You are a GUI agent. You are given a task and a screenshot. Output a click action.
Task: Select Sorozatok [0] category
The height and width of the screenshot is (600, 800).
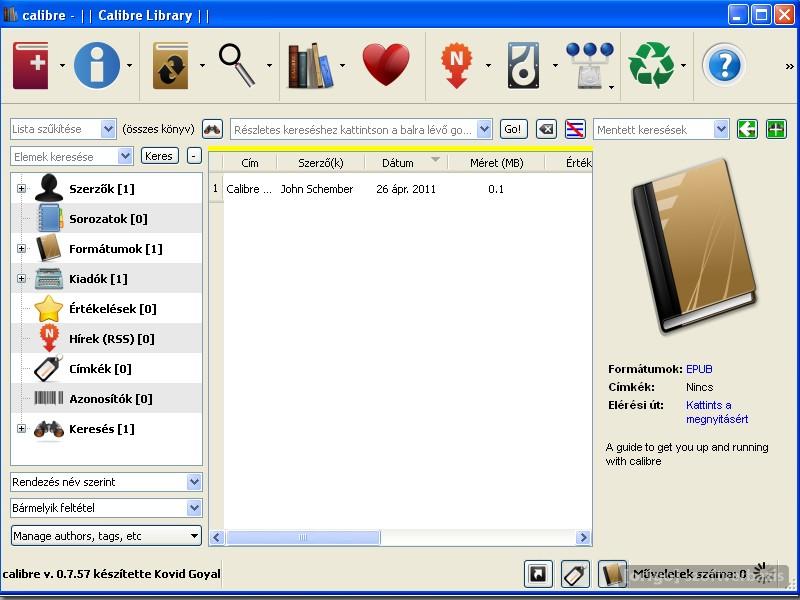[x=108, y=219]
